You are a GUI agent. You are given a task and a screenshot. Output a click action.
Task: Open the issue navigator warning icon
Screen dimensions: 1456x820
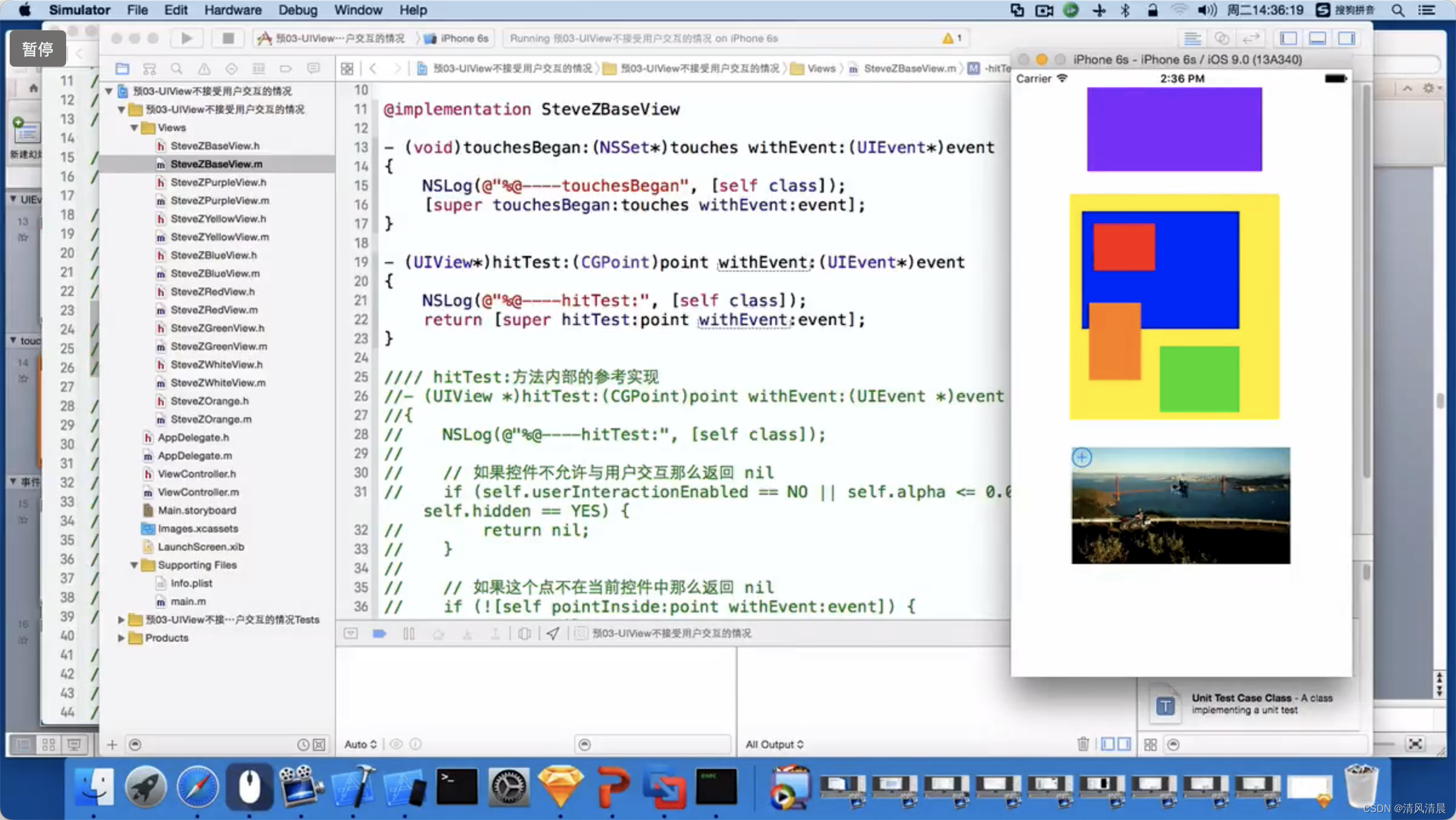pyautogui.click(x=204, y=69)
